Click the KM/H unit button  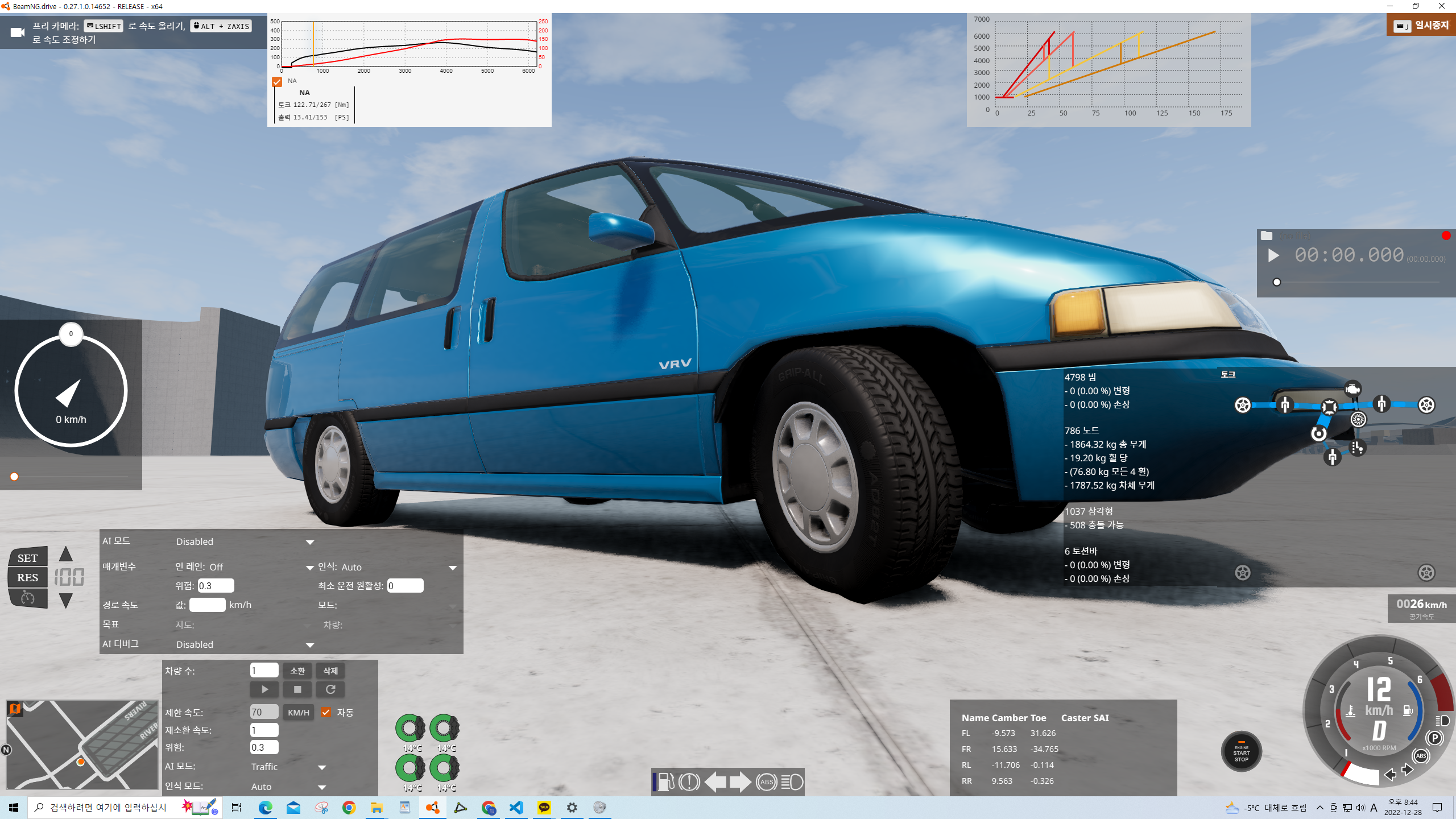tap(299, 712)
